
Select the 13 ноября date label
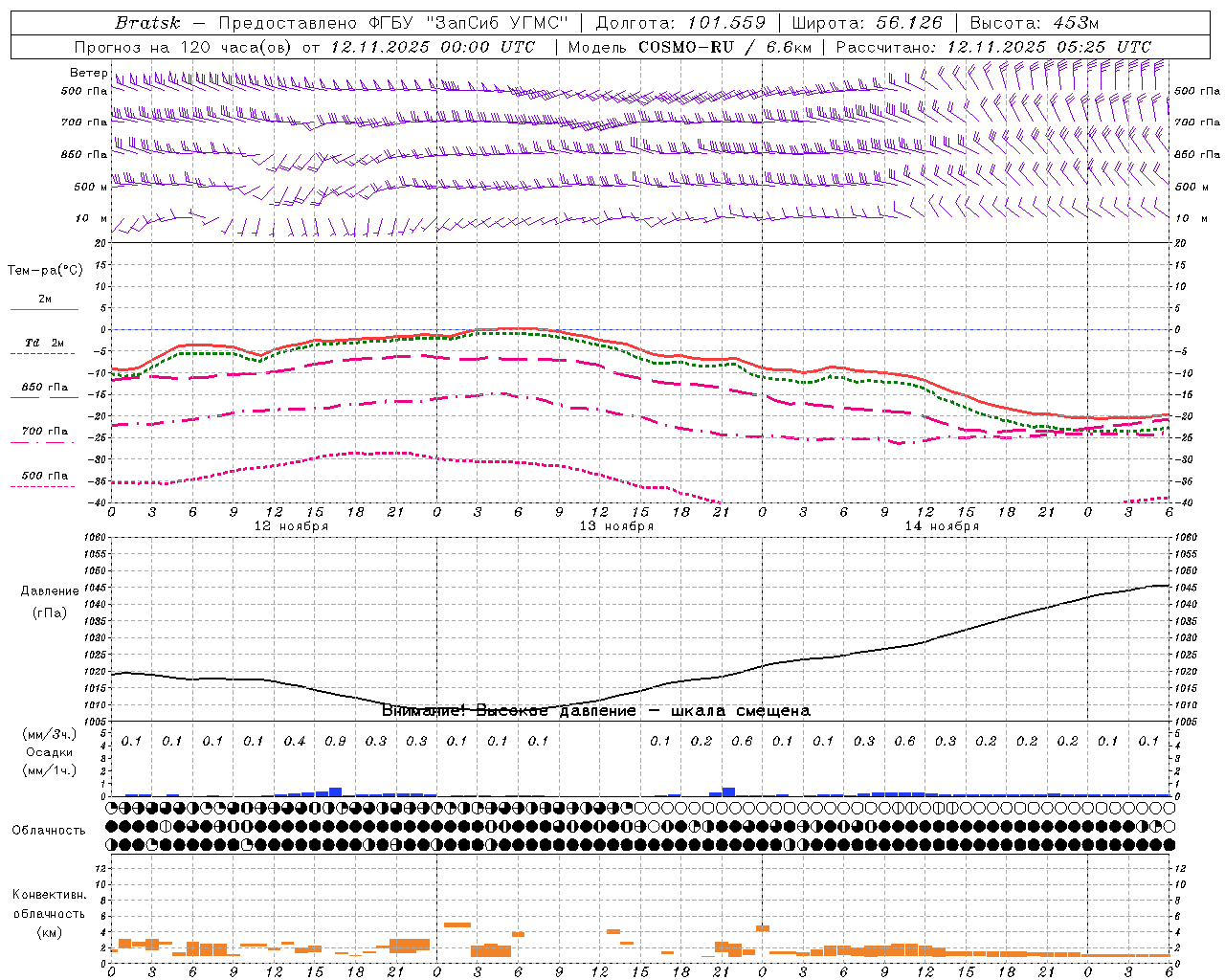coord(616,526)
